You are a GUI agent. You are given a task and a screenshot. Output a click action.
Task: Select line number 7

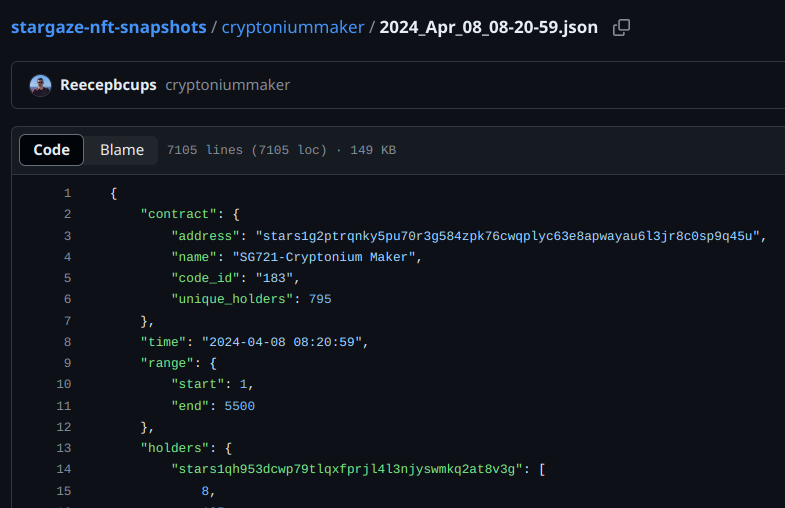(x=68, y=321)
